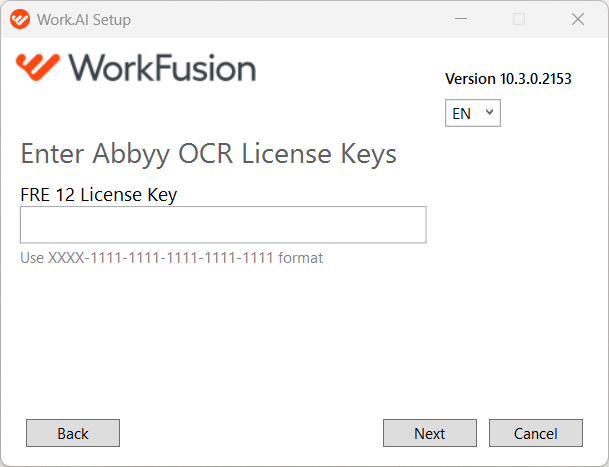Image resolution: width=609 pixels, height=467 pixels.
Task: Open the EN language dropdown
Action: pos(473,113)
